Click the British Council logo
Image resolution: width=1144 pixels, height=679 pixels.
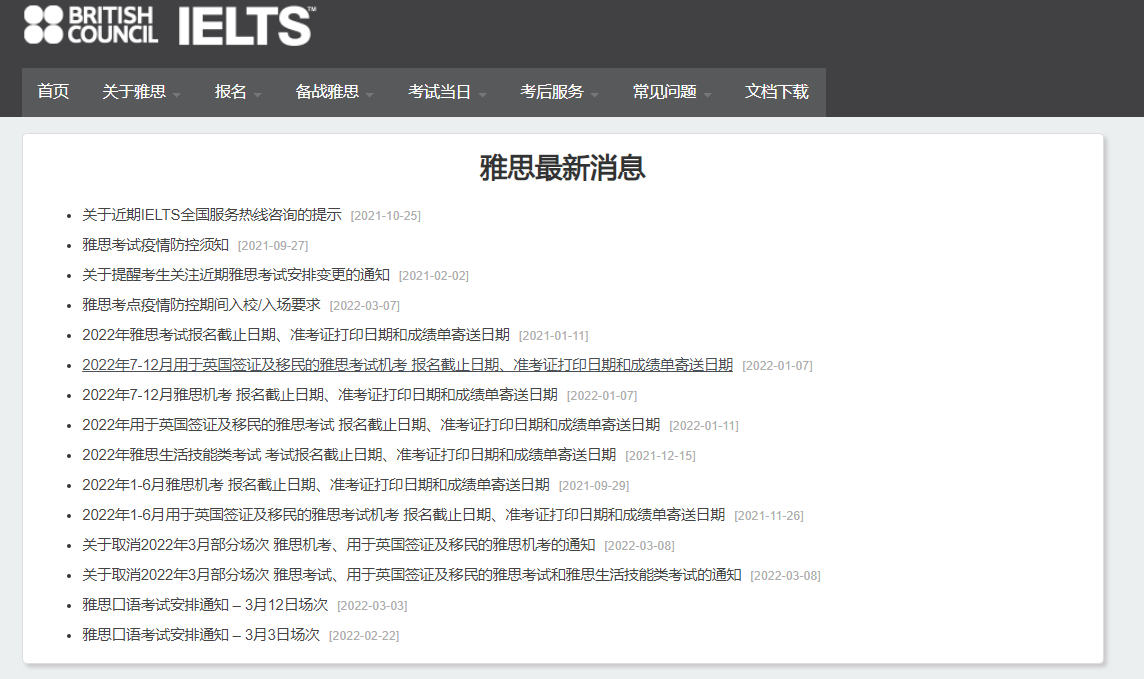click(x=91, y=25)
